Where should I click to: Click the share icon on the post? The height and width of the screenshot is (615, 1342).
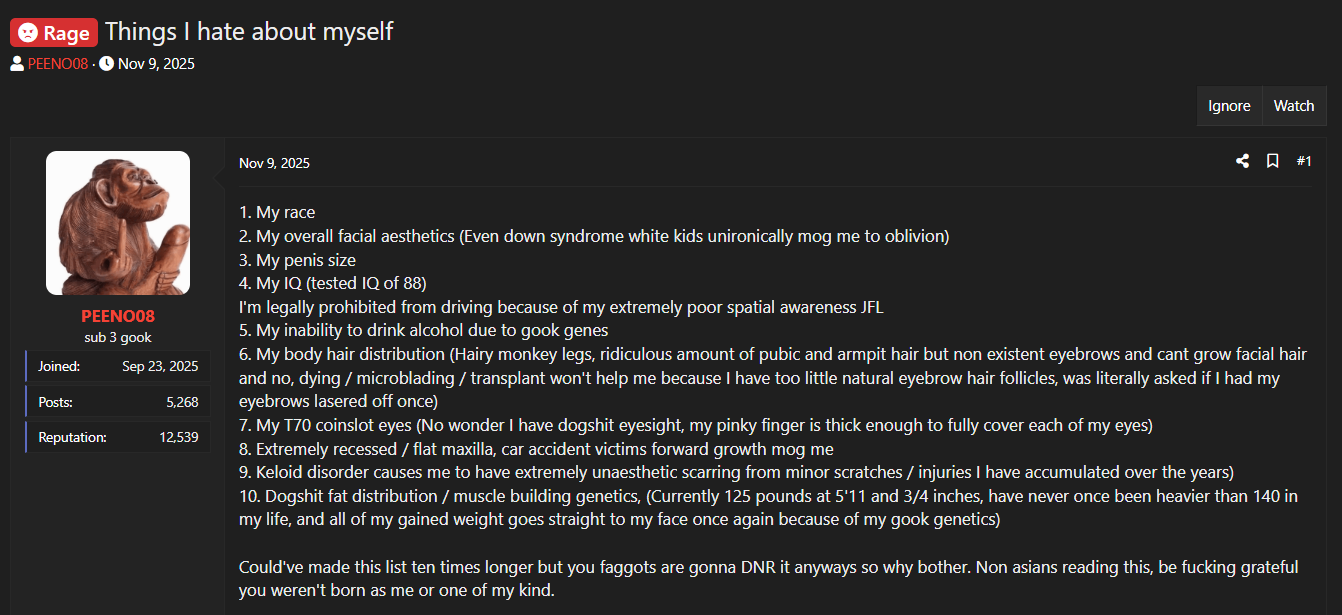coord(1242,161)
